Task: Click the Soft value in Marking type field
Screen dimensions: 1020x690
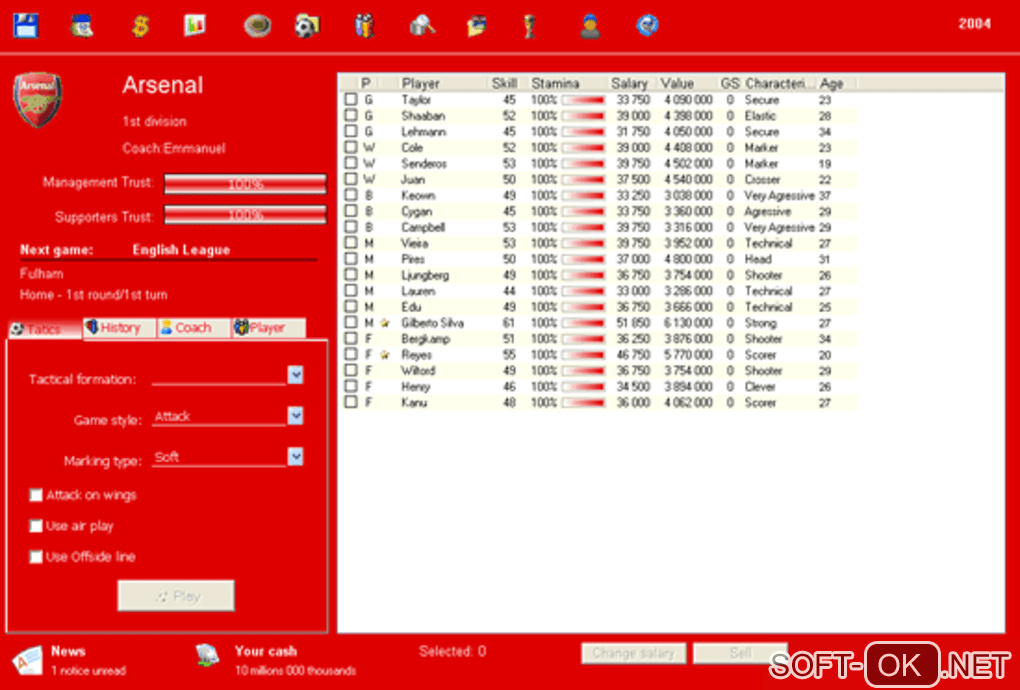Action: (x=167, y=457)
